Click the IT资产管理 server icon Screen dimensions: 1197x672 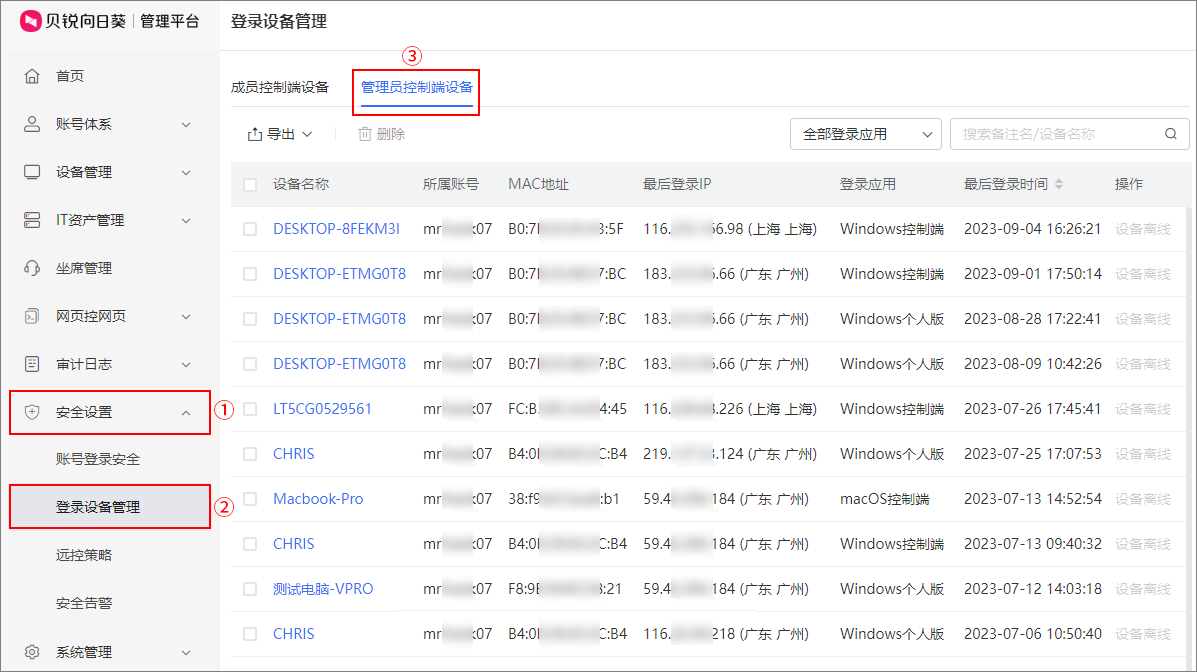pos(32,221)
